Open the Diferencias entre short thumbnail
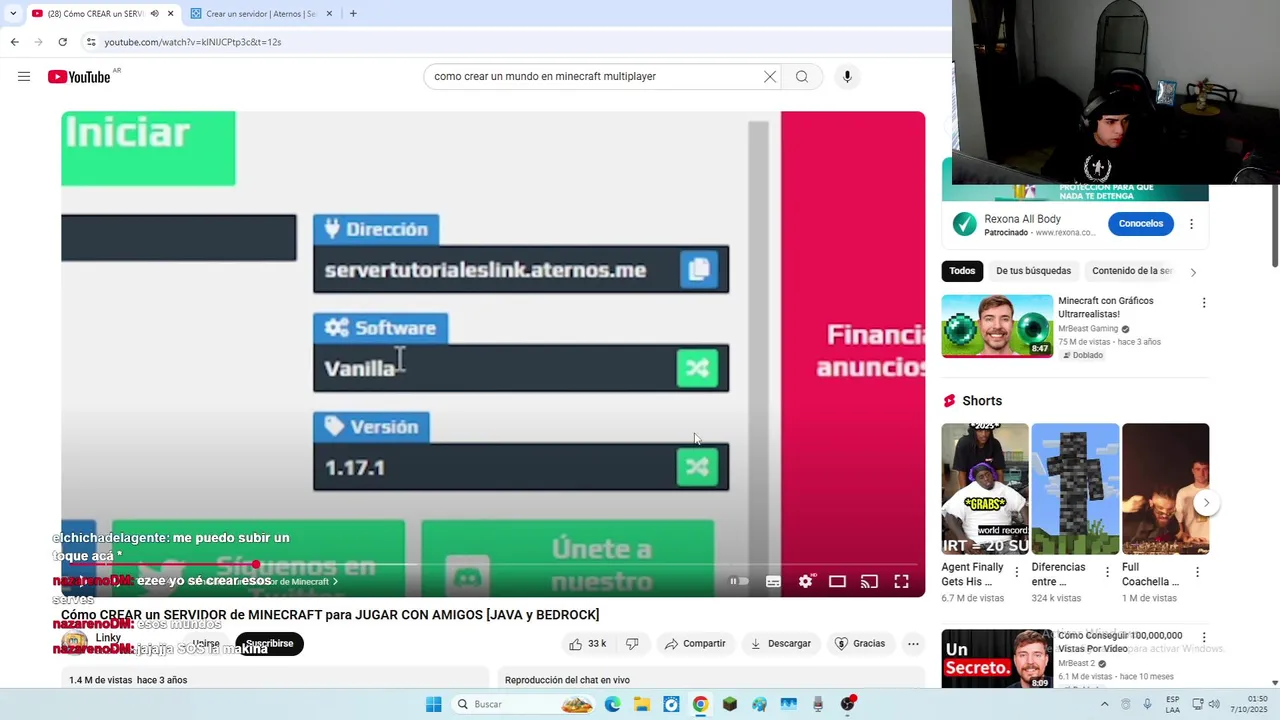 click(x=1075, y=489)
